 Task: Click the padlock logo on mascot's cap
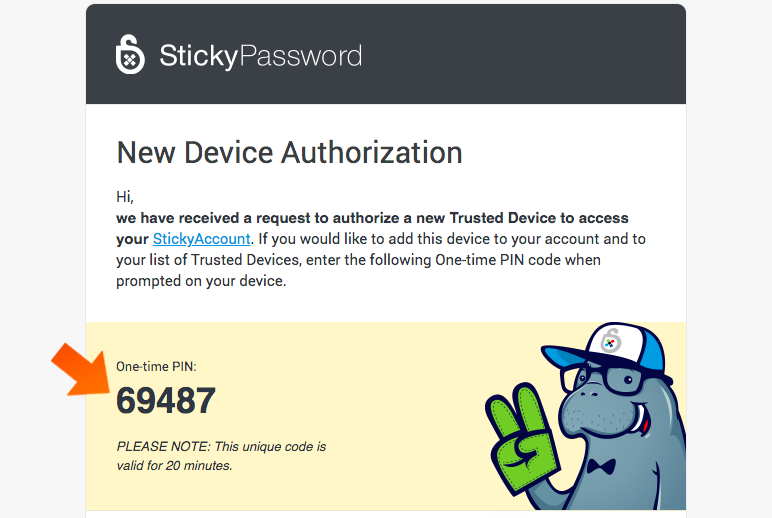[611, 340]
